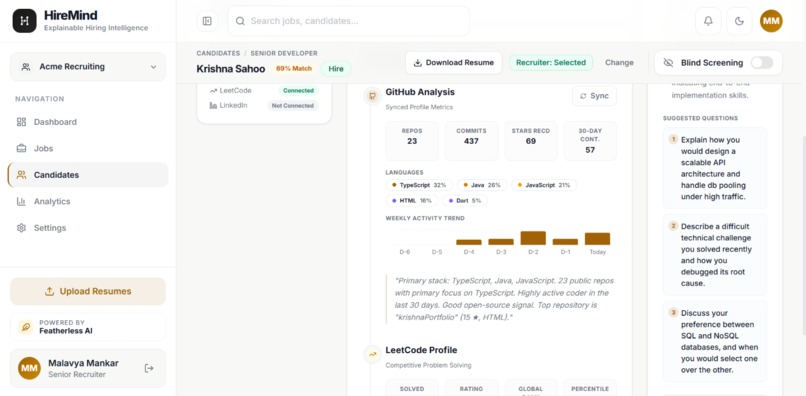Image resolution: width=806 pixels, height=396 pixels.
Task: Collapse the sidebar panel icon
Action: point(207,21)
